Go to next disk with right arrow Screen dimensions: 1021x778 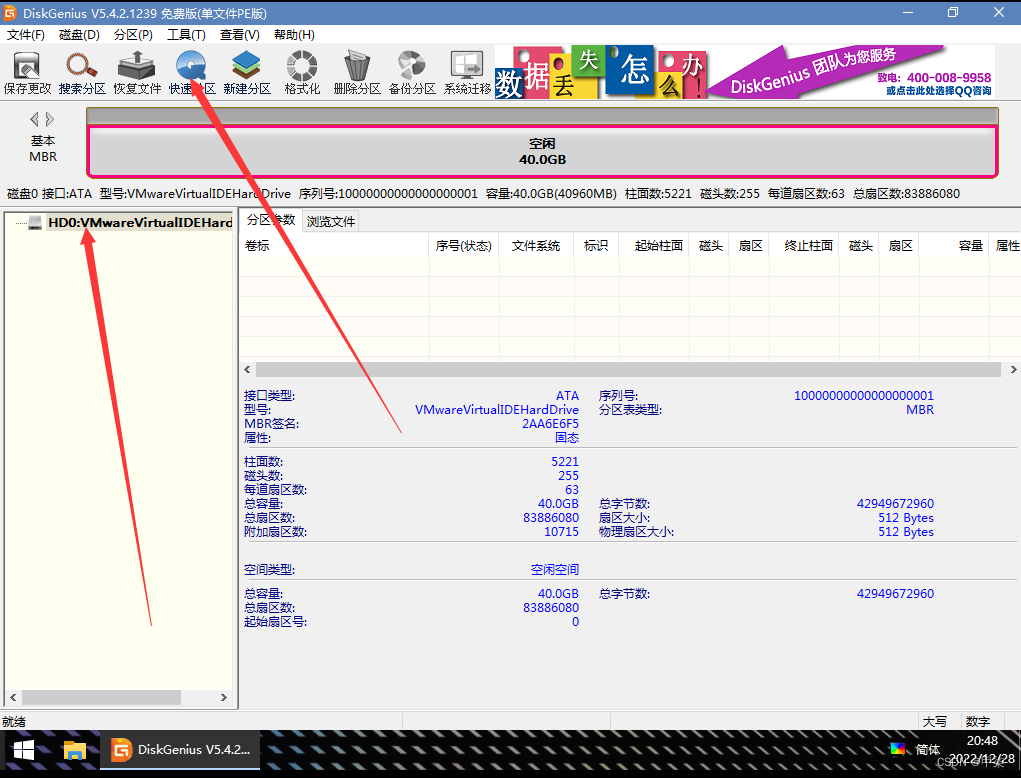click(x=50, y=119)
